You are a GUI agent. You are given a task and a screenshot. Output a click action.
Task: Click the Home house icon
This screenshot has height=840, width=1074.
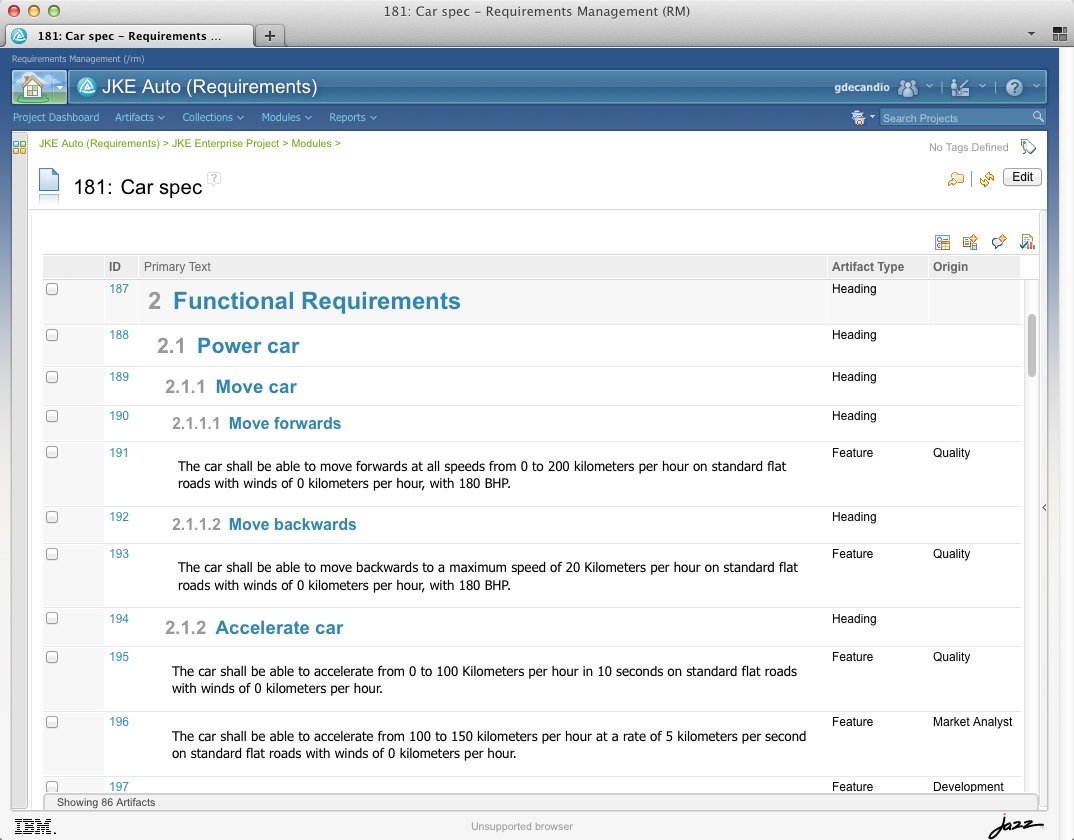tap(32, 88)
